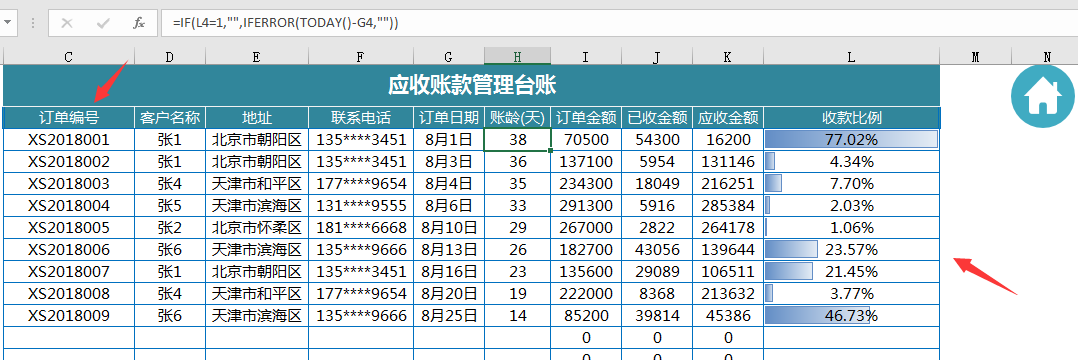The height and width of the screenshot is (360, 1078).
Task: Select received amount cell 54300
Action: 657,139
